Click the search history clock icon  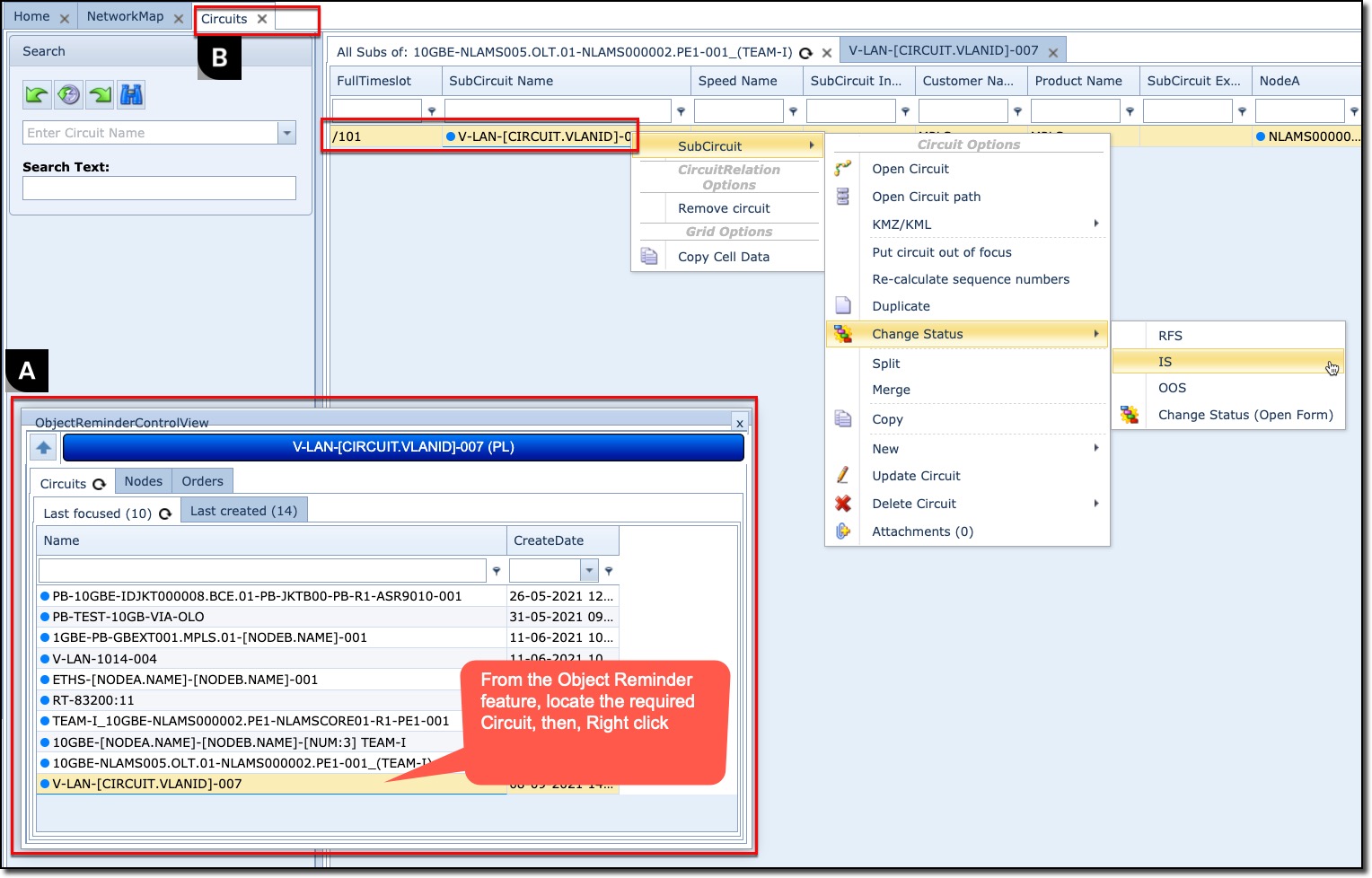pyautogui.click(x=68, y=95)
